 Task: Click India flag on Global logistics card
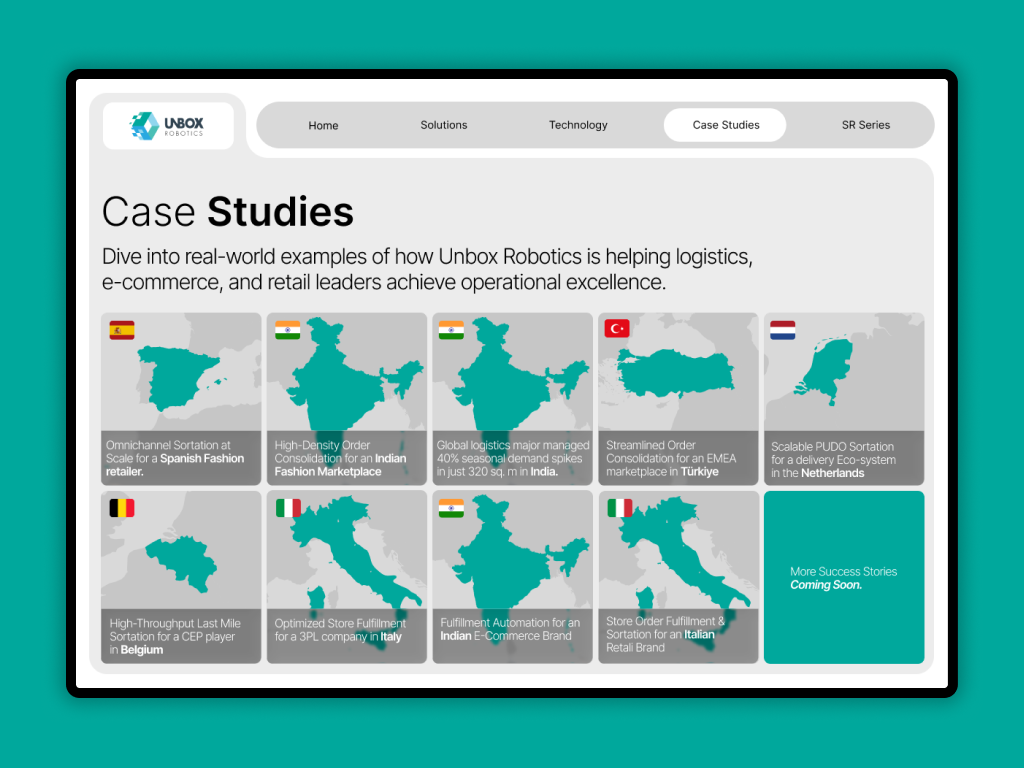click(451, 330)
